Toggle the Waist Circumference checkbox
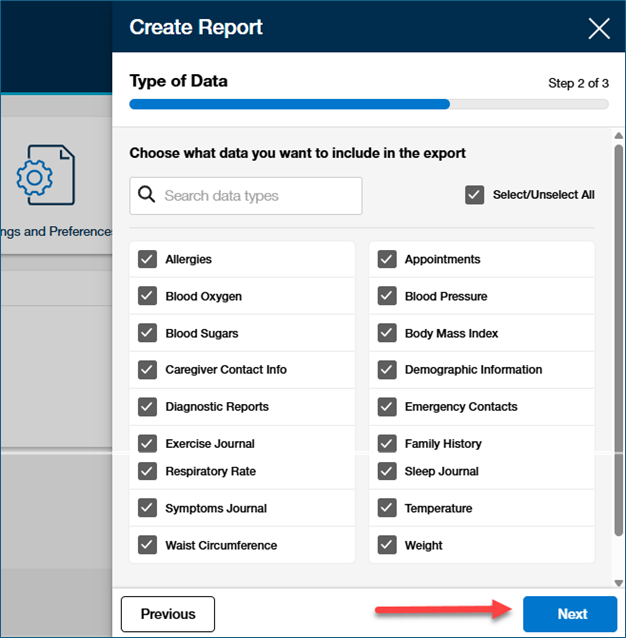The height and width of the screenshot is (638, 626). click(148, 545)
